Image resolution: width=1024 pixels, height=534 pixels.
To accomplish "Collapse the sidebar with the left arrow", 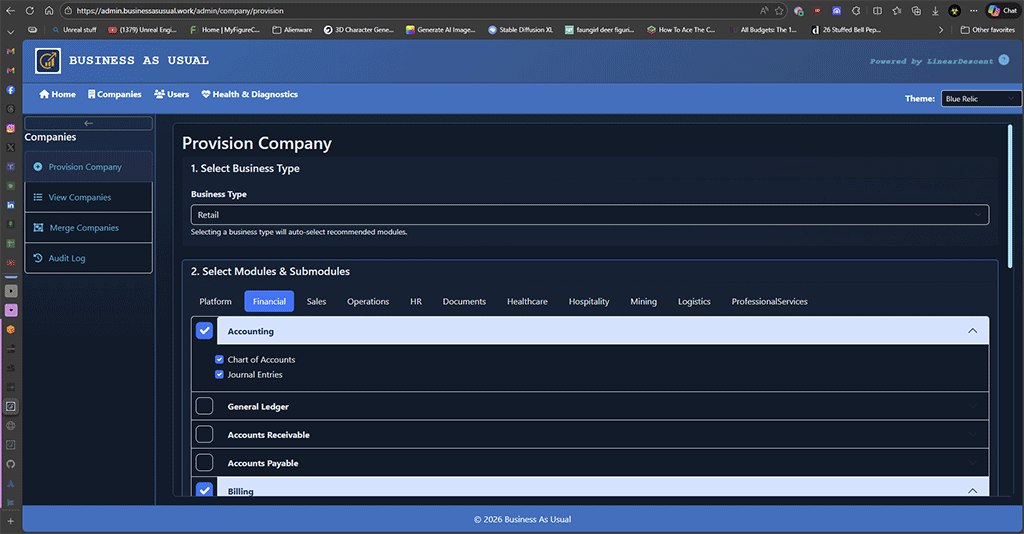I will [x=88, y=123].
